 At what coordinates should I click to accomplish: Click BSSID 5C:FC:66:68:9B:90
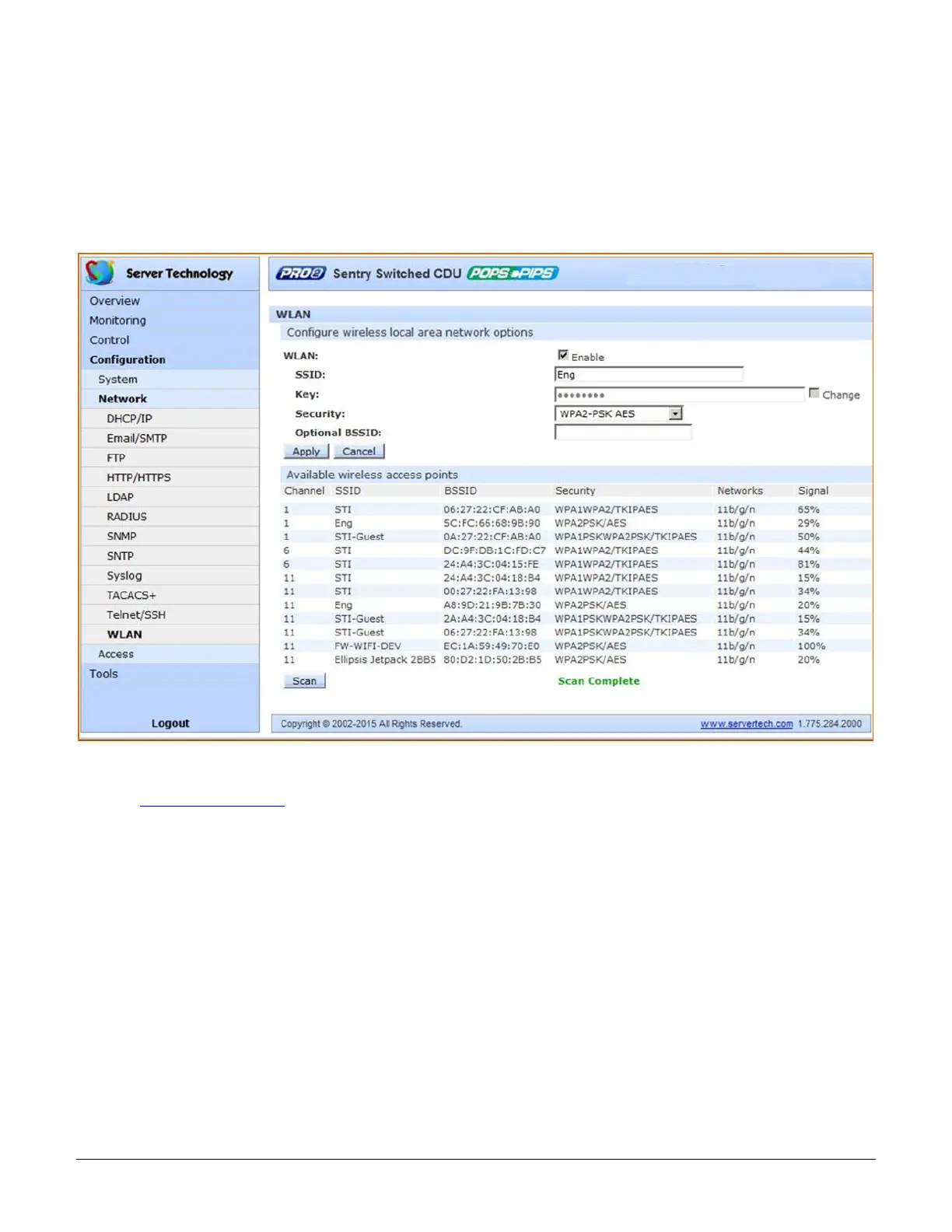(492, 523)
